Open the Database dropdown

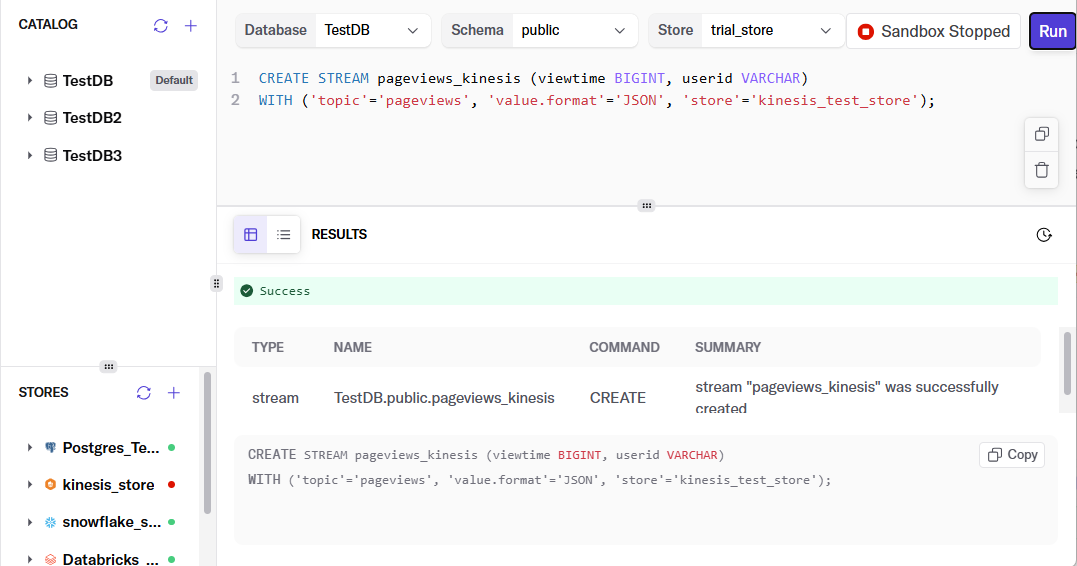(372, 31)
